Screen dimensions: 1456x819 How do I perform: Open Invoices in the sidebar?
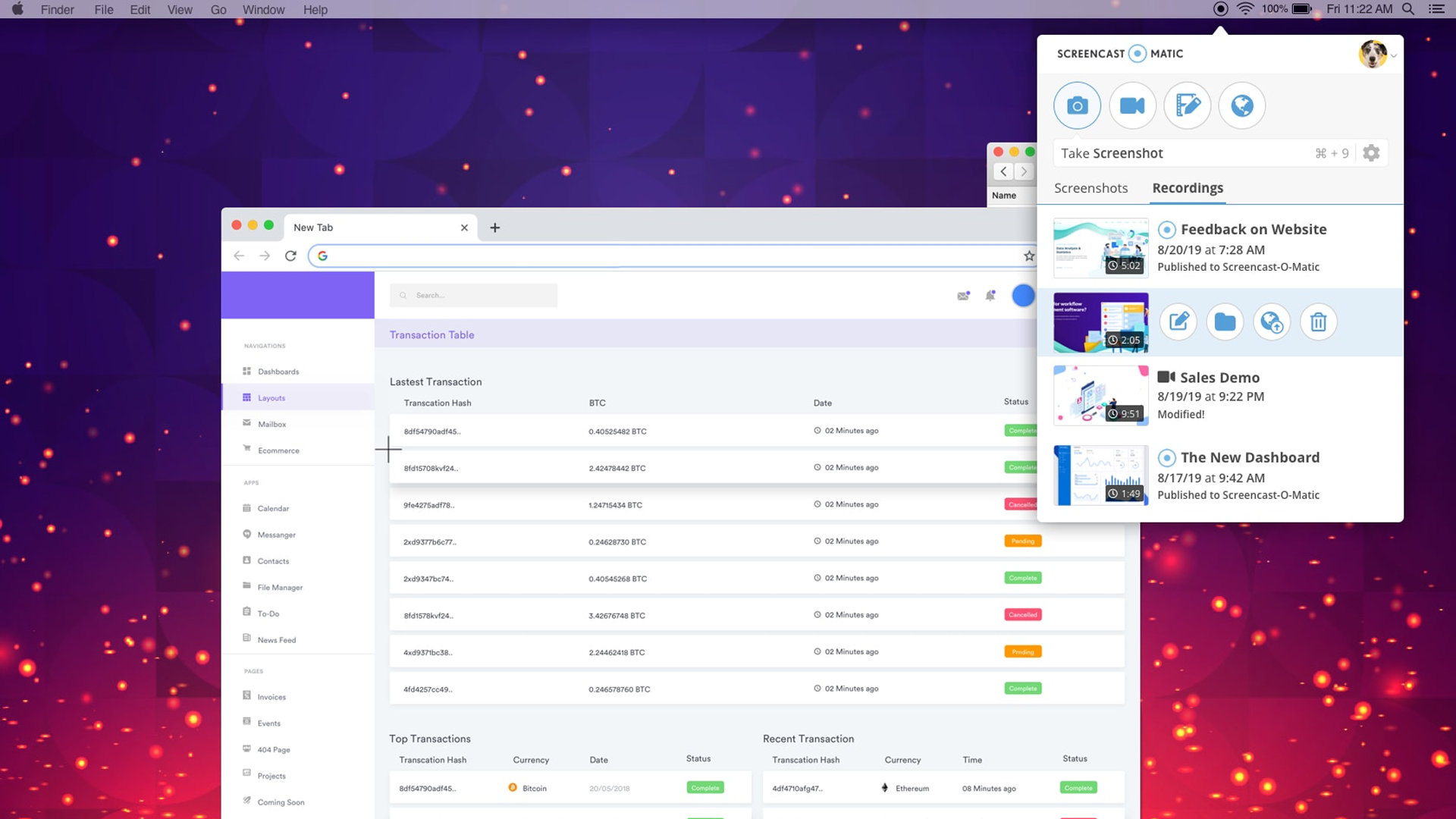click(x=271, y=697)
